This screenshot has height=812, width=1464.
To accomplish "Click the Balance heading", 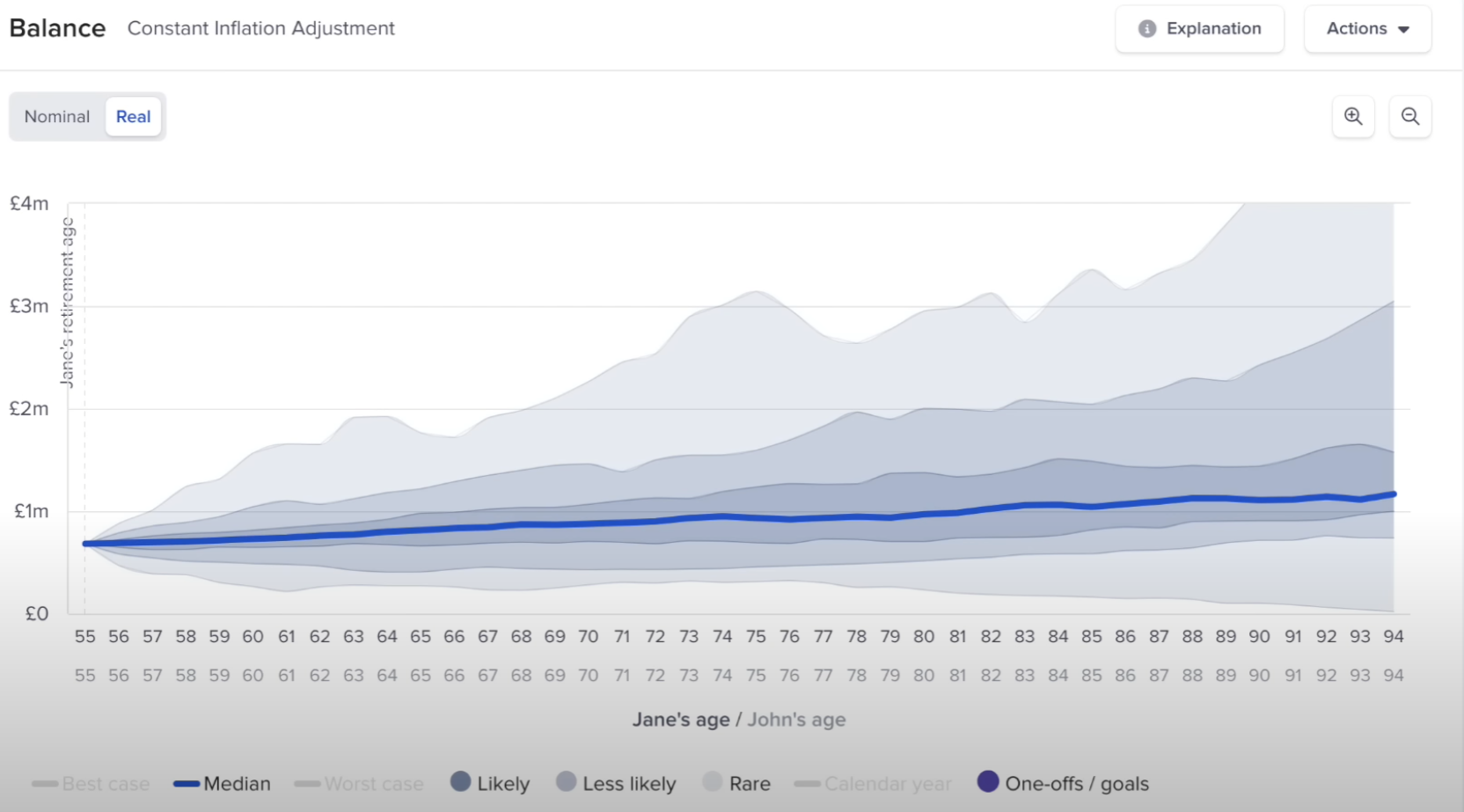I will tap(57, 28).
